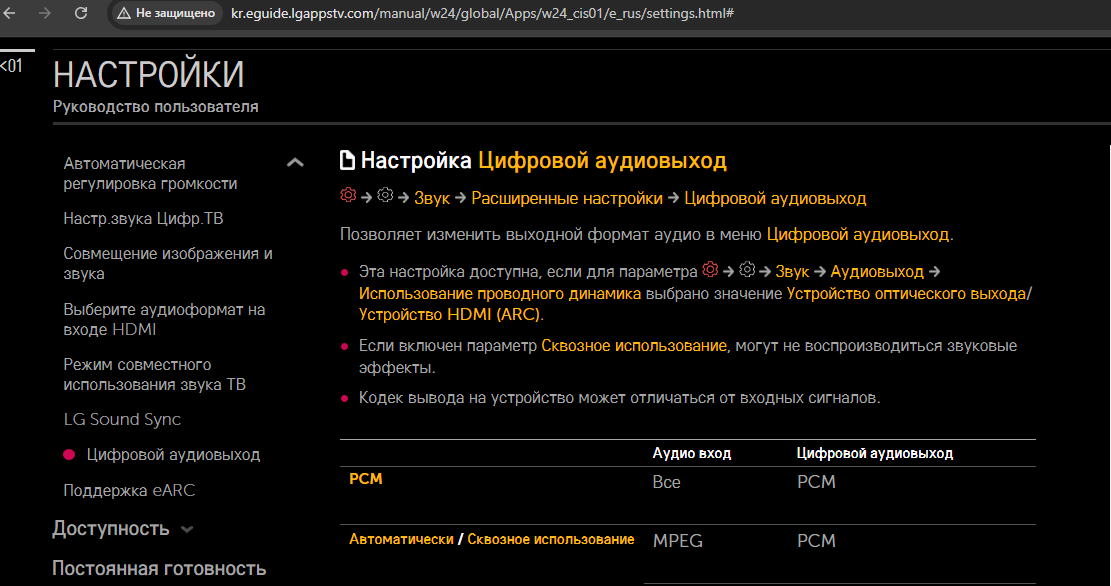This screenshot has width=1111, height=586.
Task: Open Поддержка eARC sidebar item
Action: click(x=128, y=491)
